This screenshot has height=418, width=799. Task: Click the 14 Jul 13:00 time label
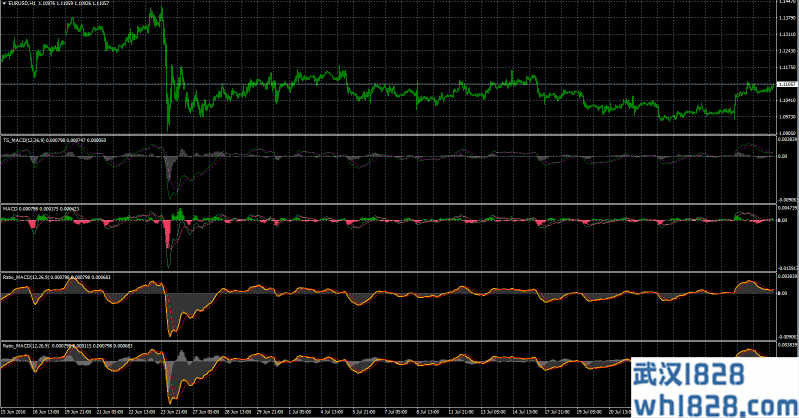pyautogui.click(x=525, y=412)
